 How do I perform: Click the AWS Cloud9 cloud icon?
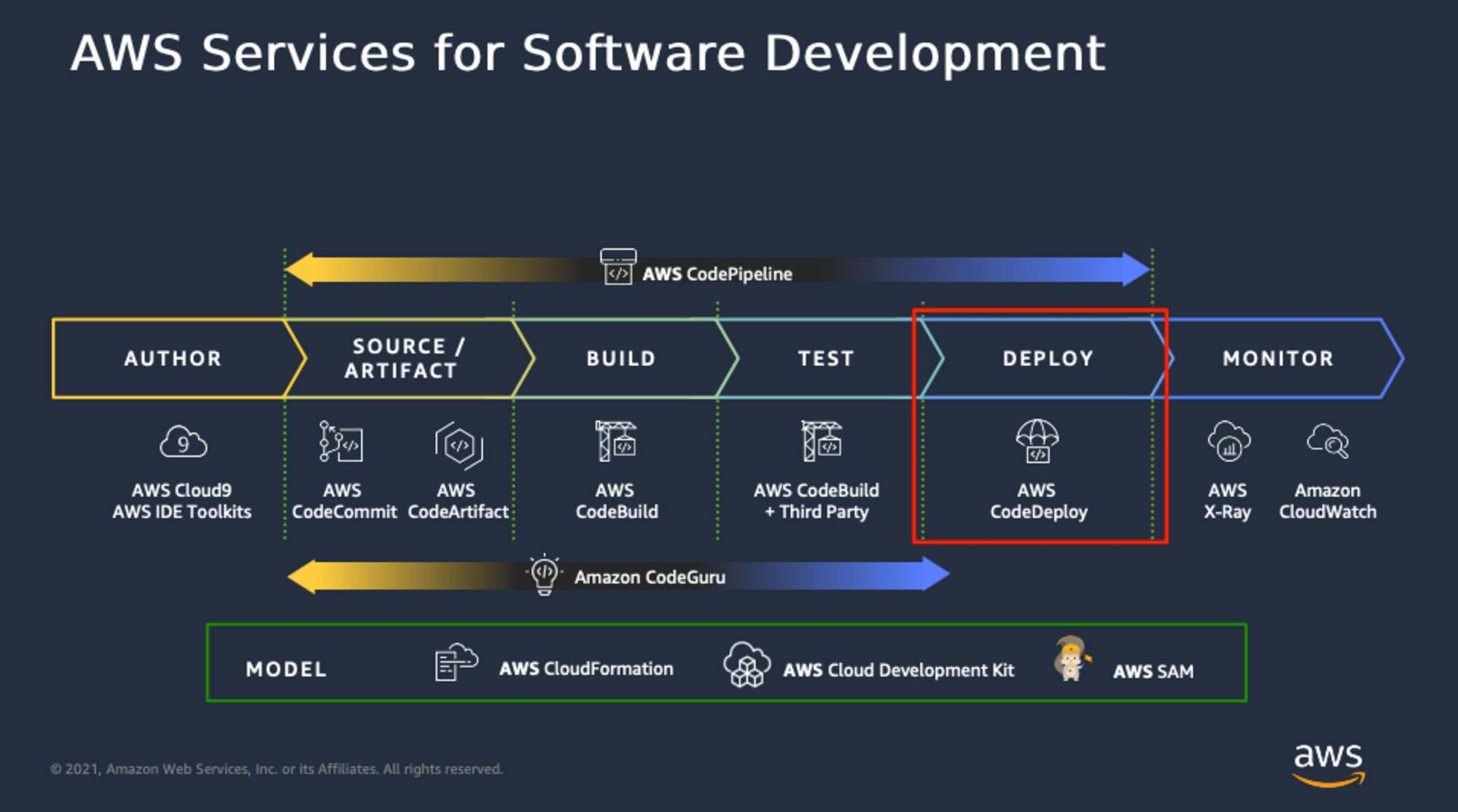pyautogui.click(x=184, y=442)
